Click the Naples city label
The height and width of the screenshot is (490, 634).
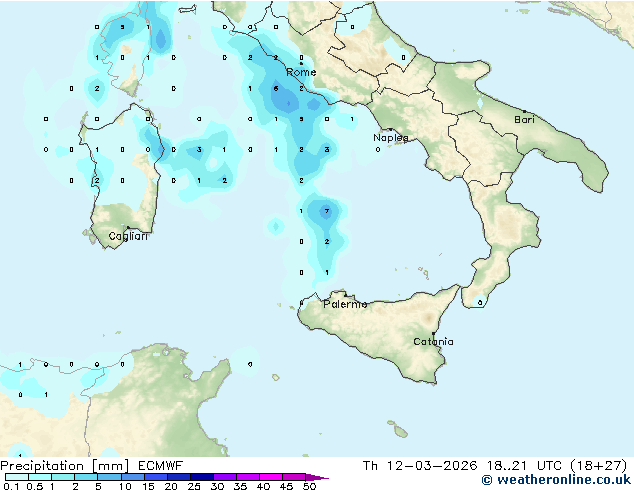pos(391,138)
